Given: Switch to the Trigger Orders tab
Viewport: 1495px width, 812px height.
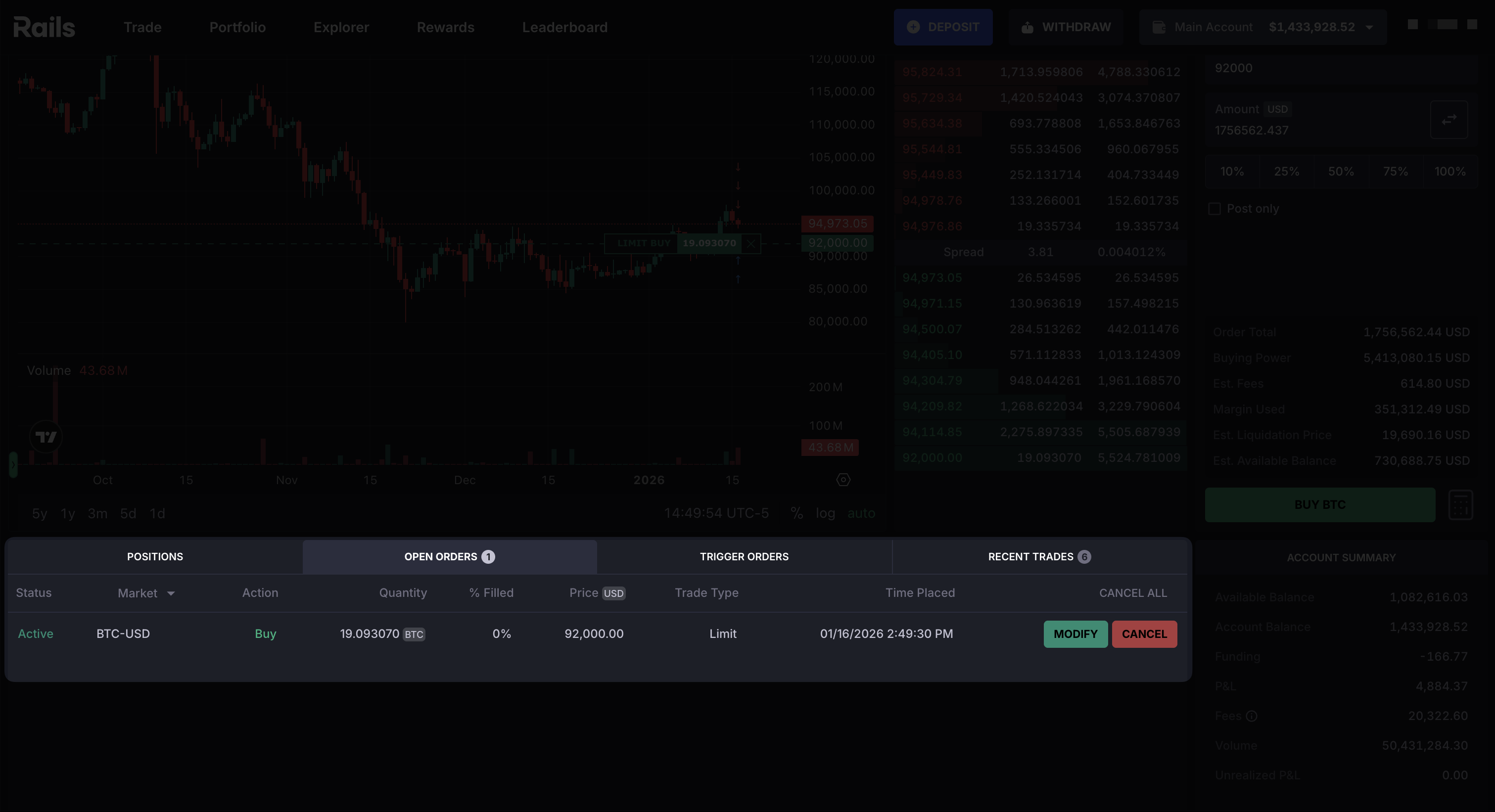Looking at the screenshot, I should (x=744, y=557).
